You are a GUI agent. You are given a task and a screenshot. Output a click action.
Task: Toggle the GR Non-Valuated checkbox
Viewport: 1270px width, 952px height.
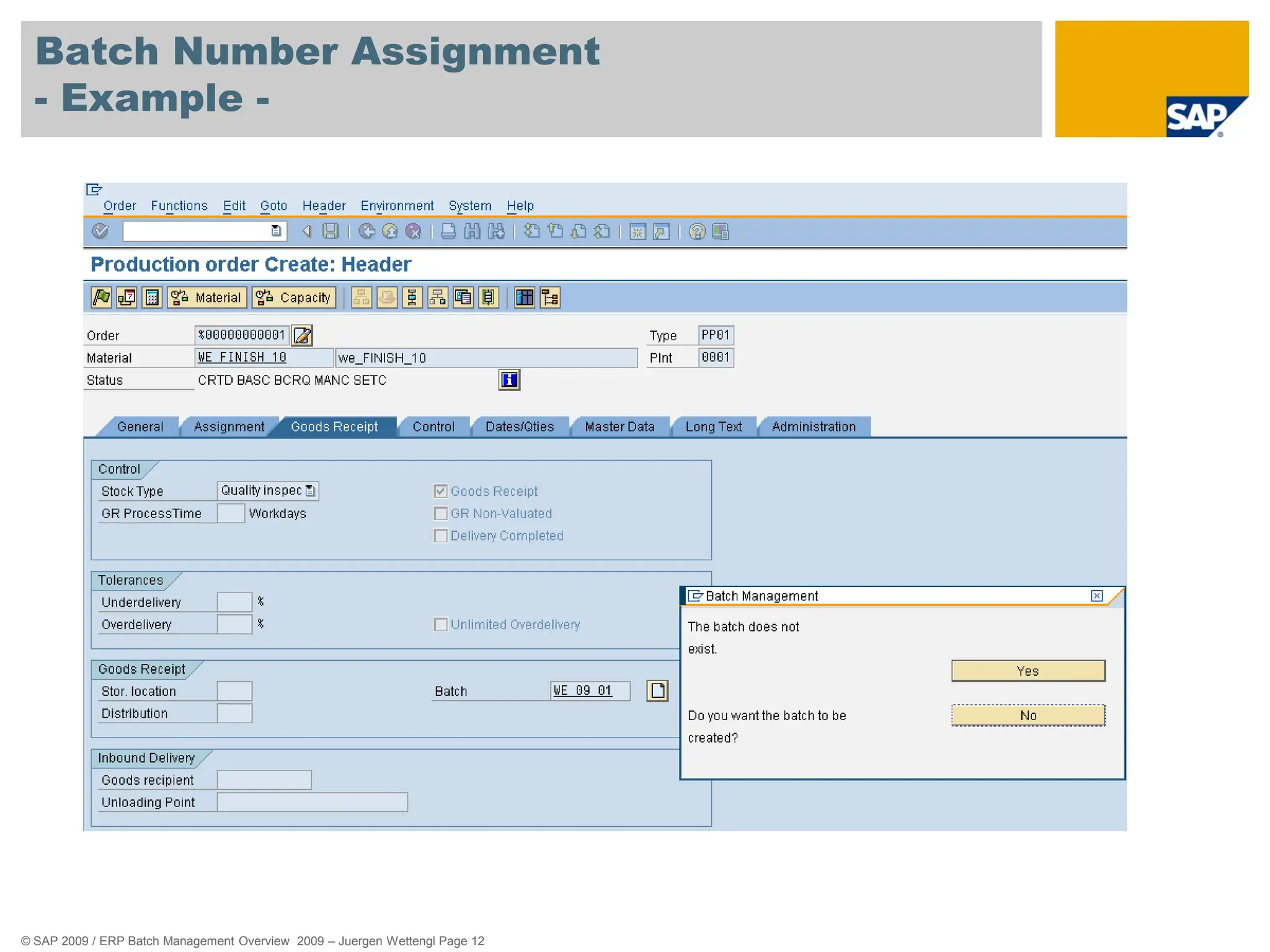pos(440,513)
